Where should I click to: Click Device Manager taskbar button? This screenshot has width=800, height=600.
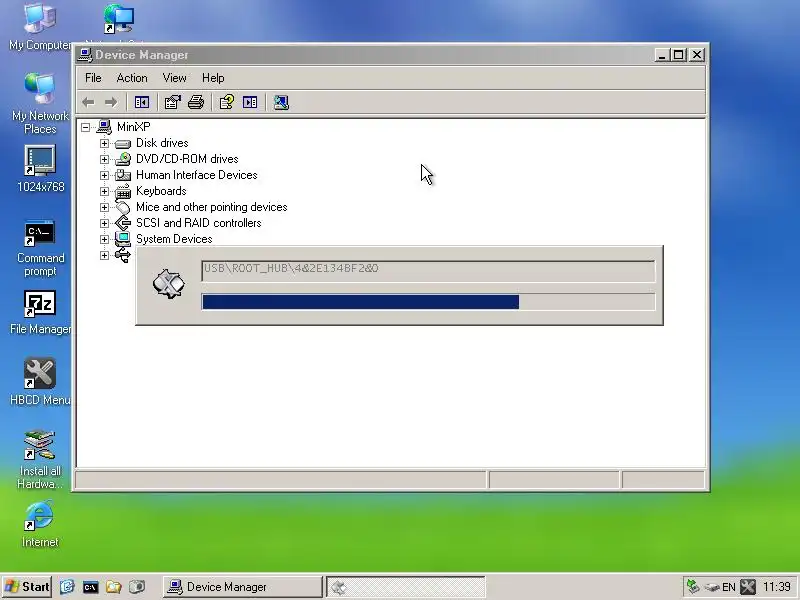(243, 587)
